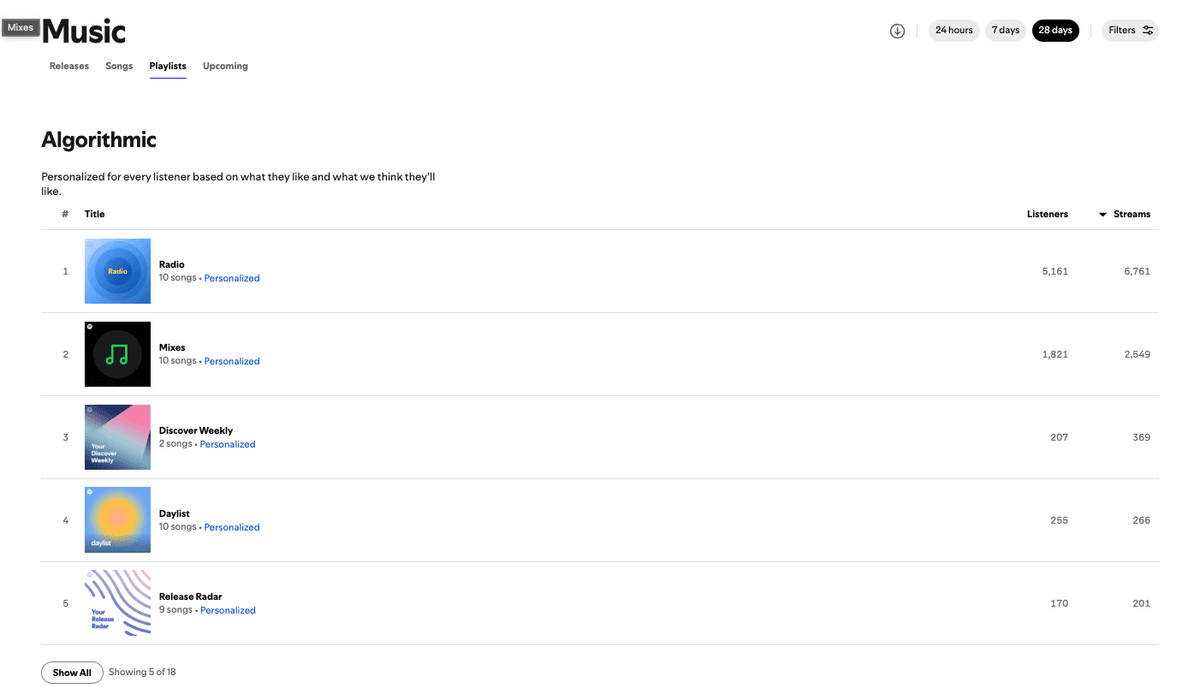Select the Daylist cover thumbnail
Image resolution: width=1200 pixels, height=687 pixels.
point(118,520)
